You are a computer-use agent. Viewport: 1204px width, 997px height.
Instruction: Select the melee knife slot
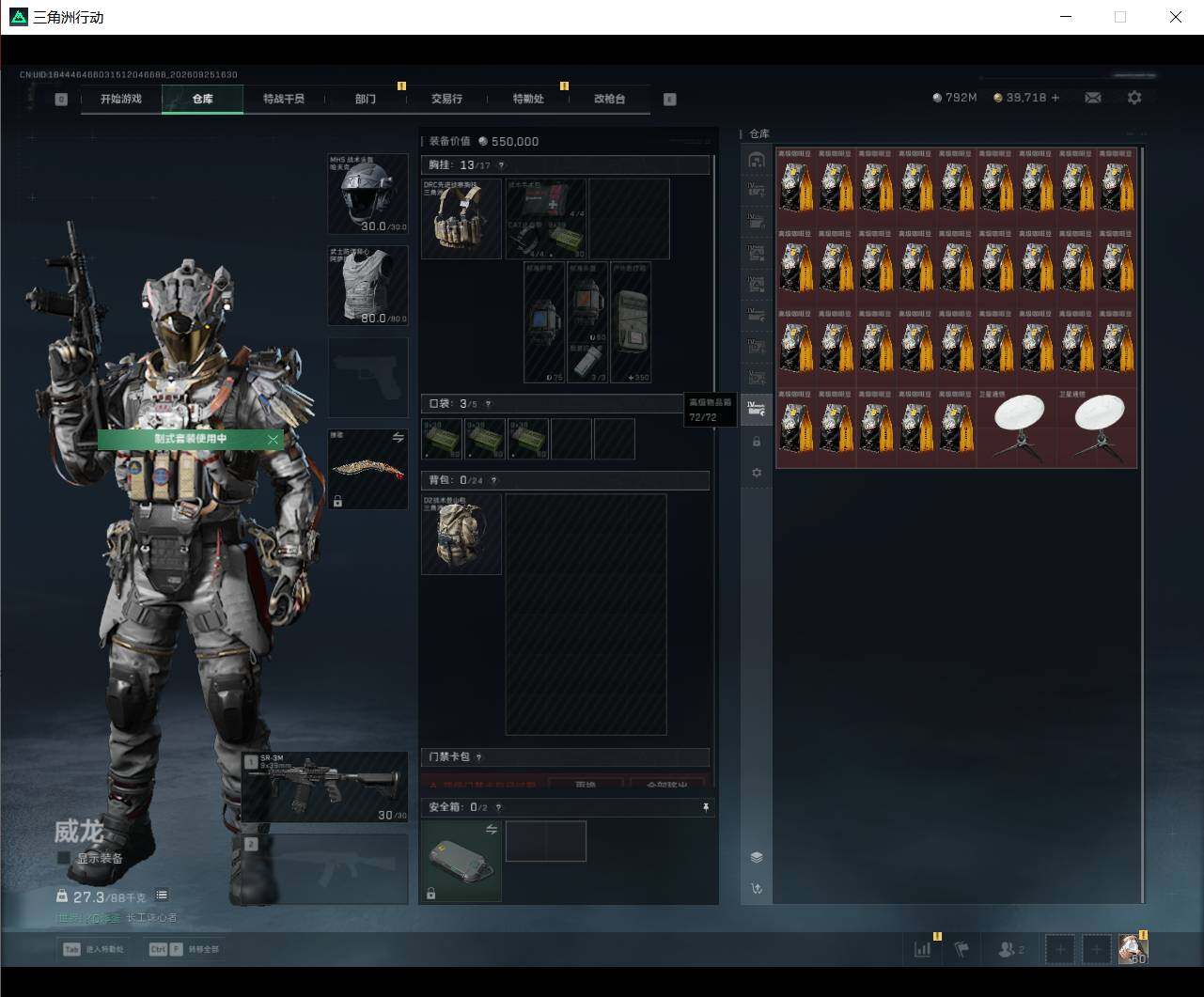point(367,470)
